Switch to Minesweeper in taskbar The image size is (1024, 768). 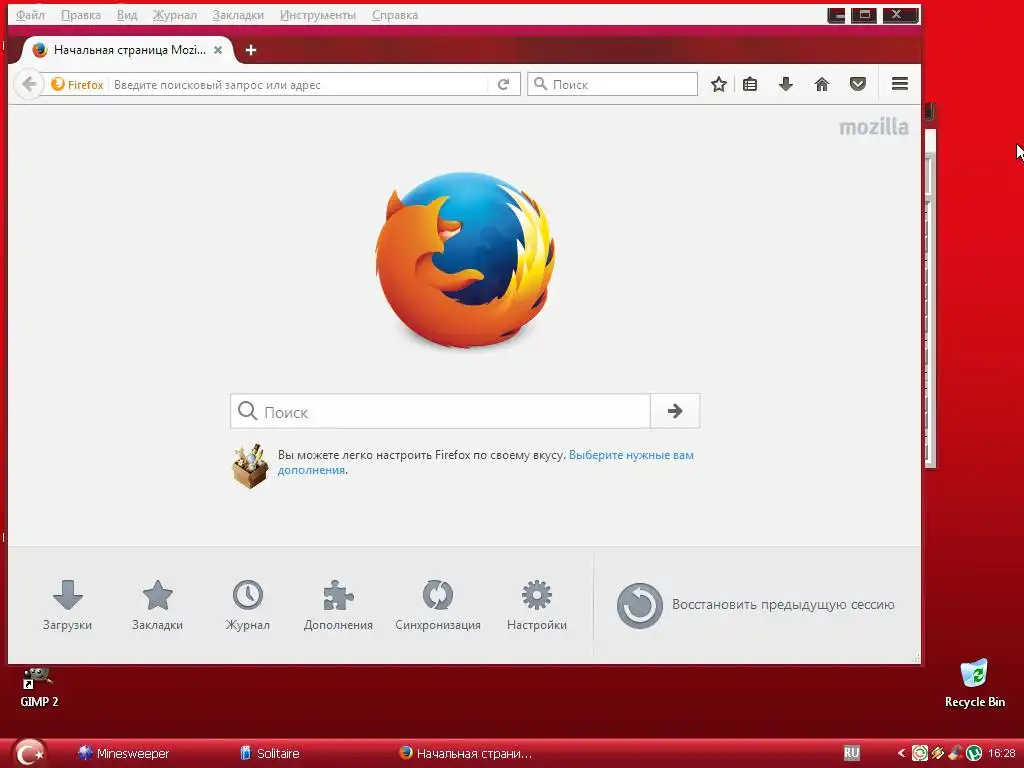[x=123, y=753]
